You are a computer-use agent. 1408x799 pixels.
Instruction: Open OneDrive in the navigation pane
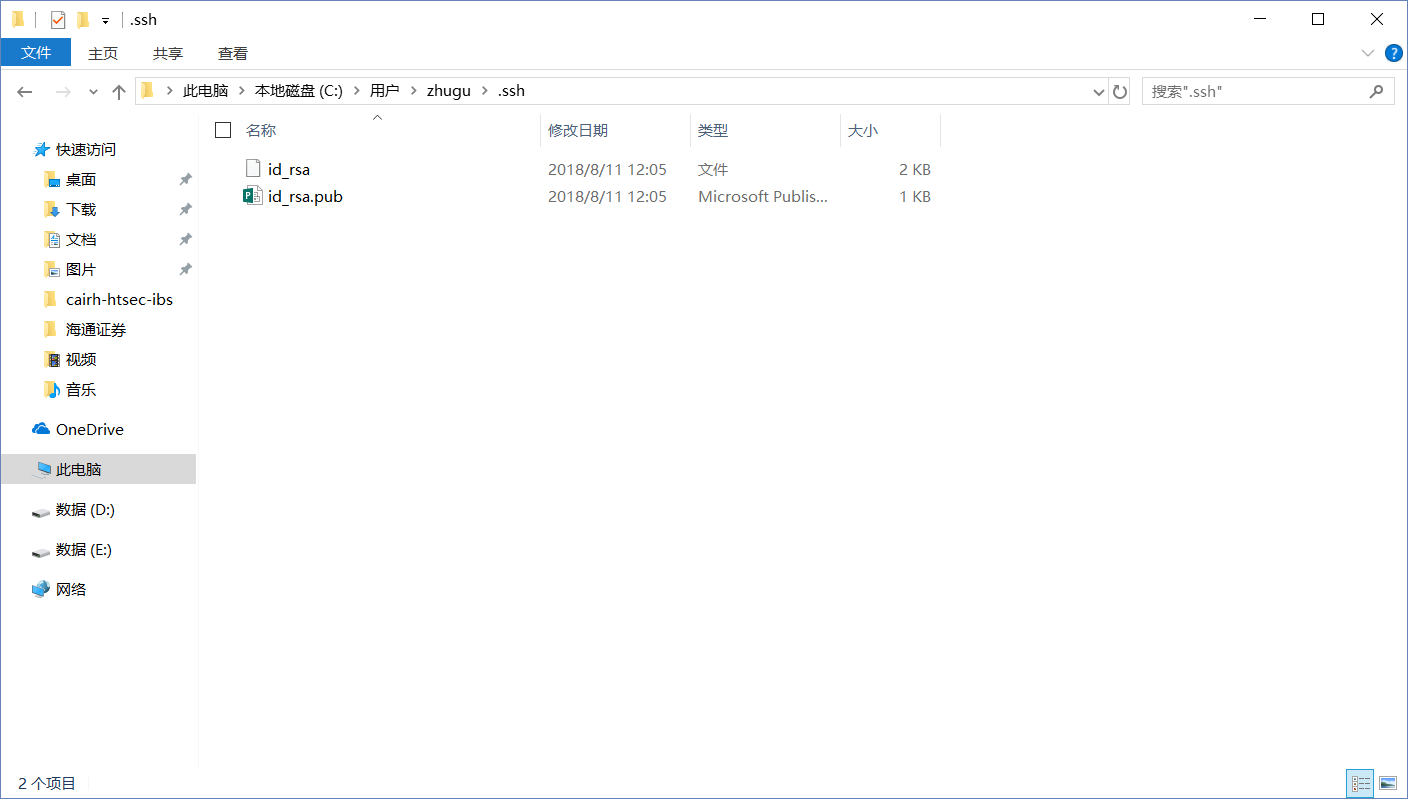[x=90, y=429]
